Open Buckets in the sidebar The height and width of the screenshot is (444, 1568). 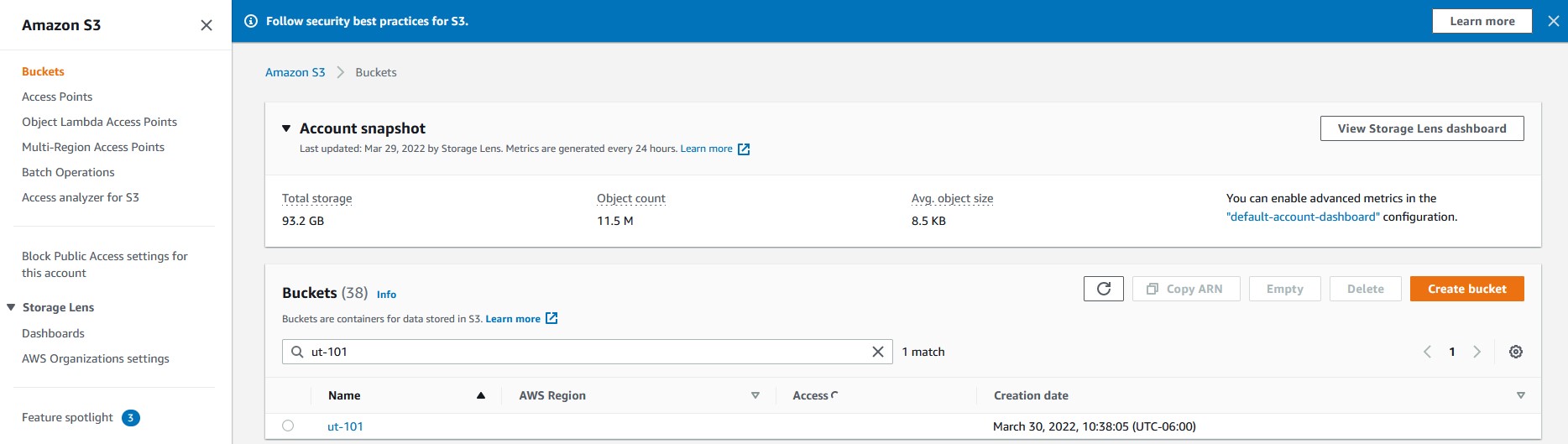pos(43,71)
